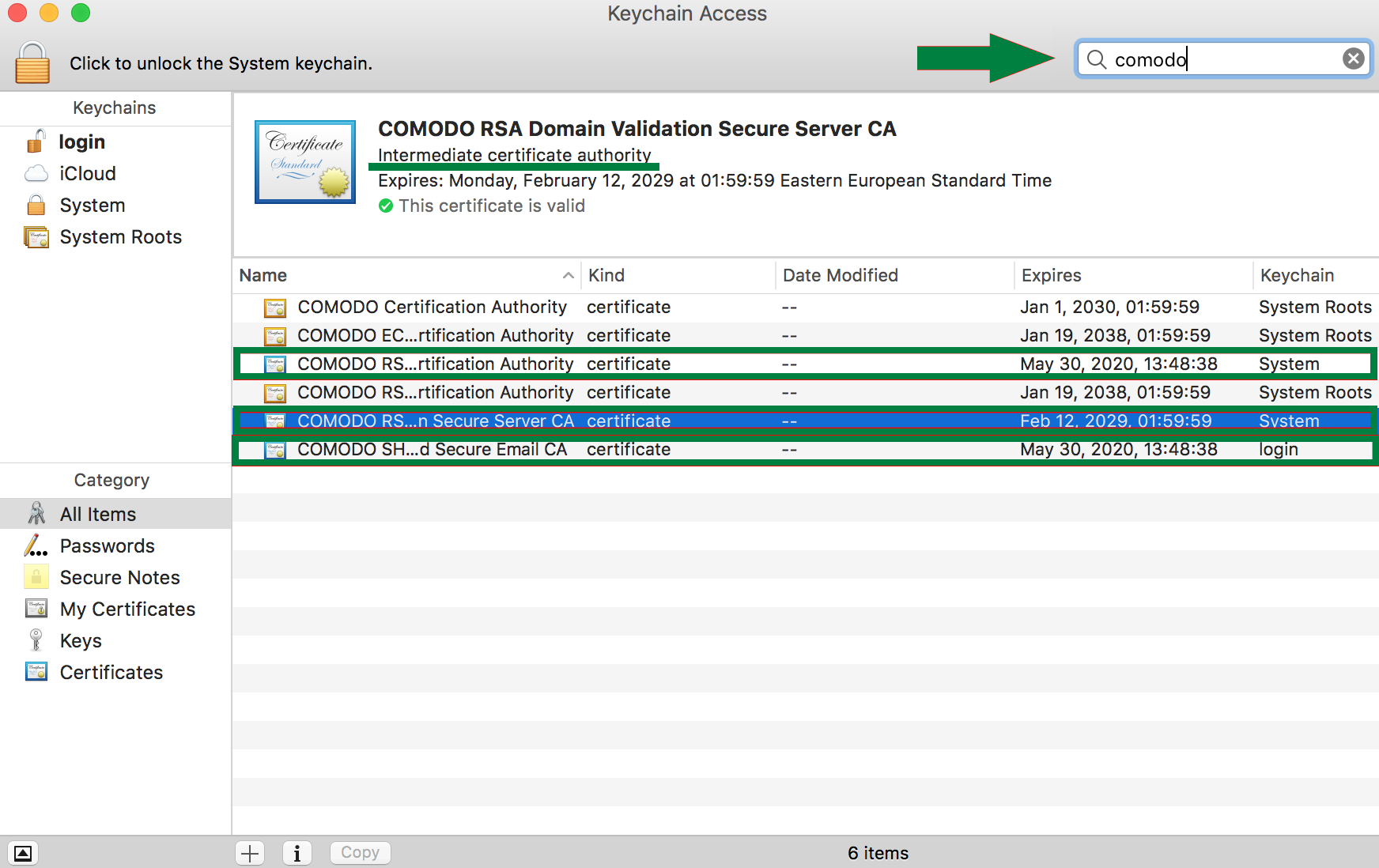
Task: Open item info with the i button
Action: tap(297, 853)
